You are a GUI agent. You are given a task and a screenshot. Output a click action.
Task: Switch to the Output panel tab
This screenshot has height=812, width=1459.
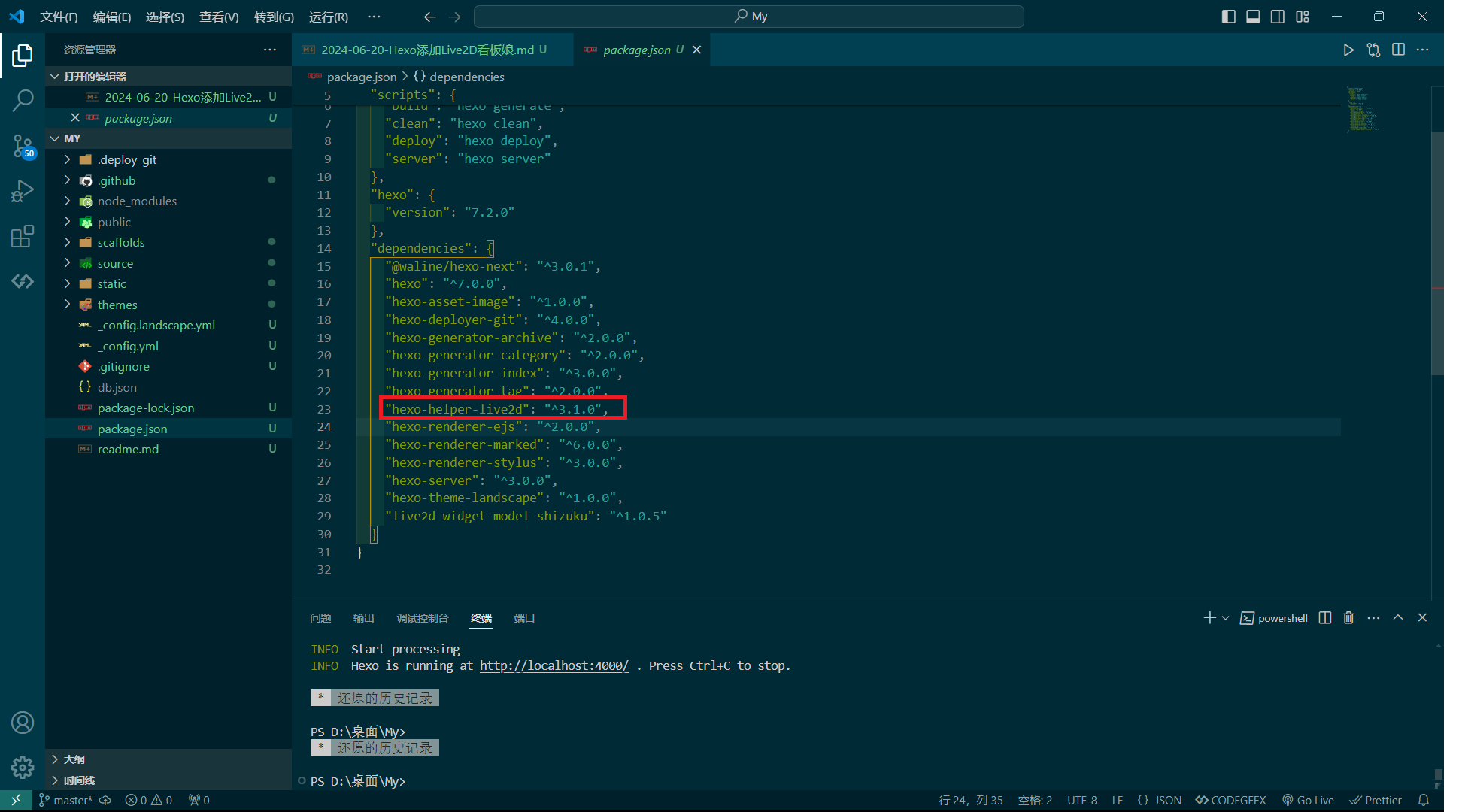pos(363,618)
